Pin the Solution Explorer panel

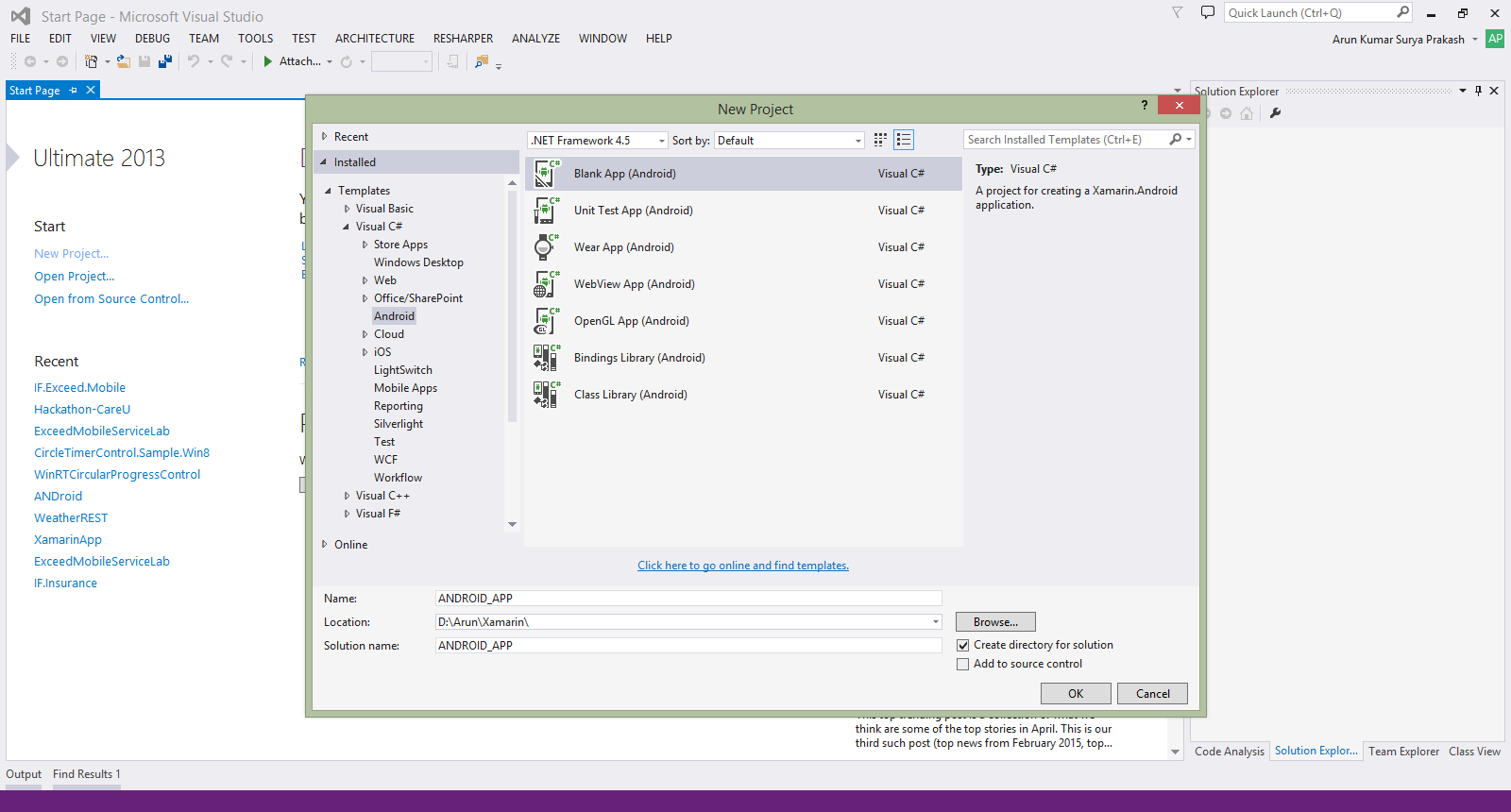[1478, 91]
